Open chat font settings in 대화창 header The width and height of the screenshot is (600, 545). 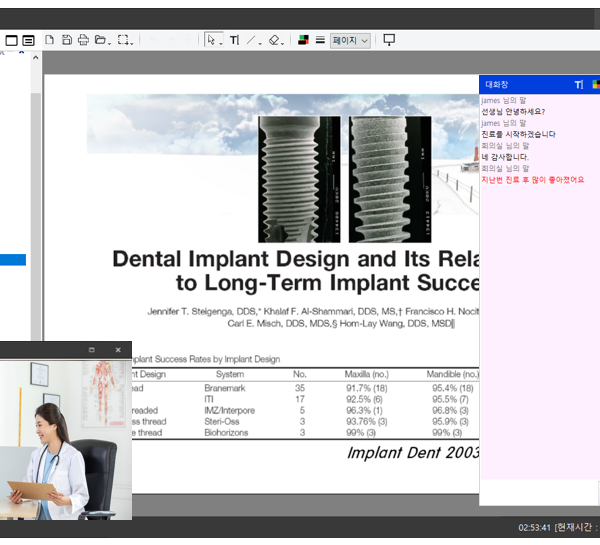[x=579, y=85]
